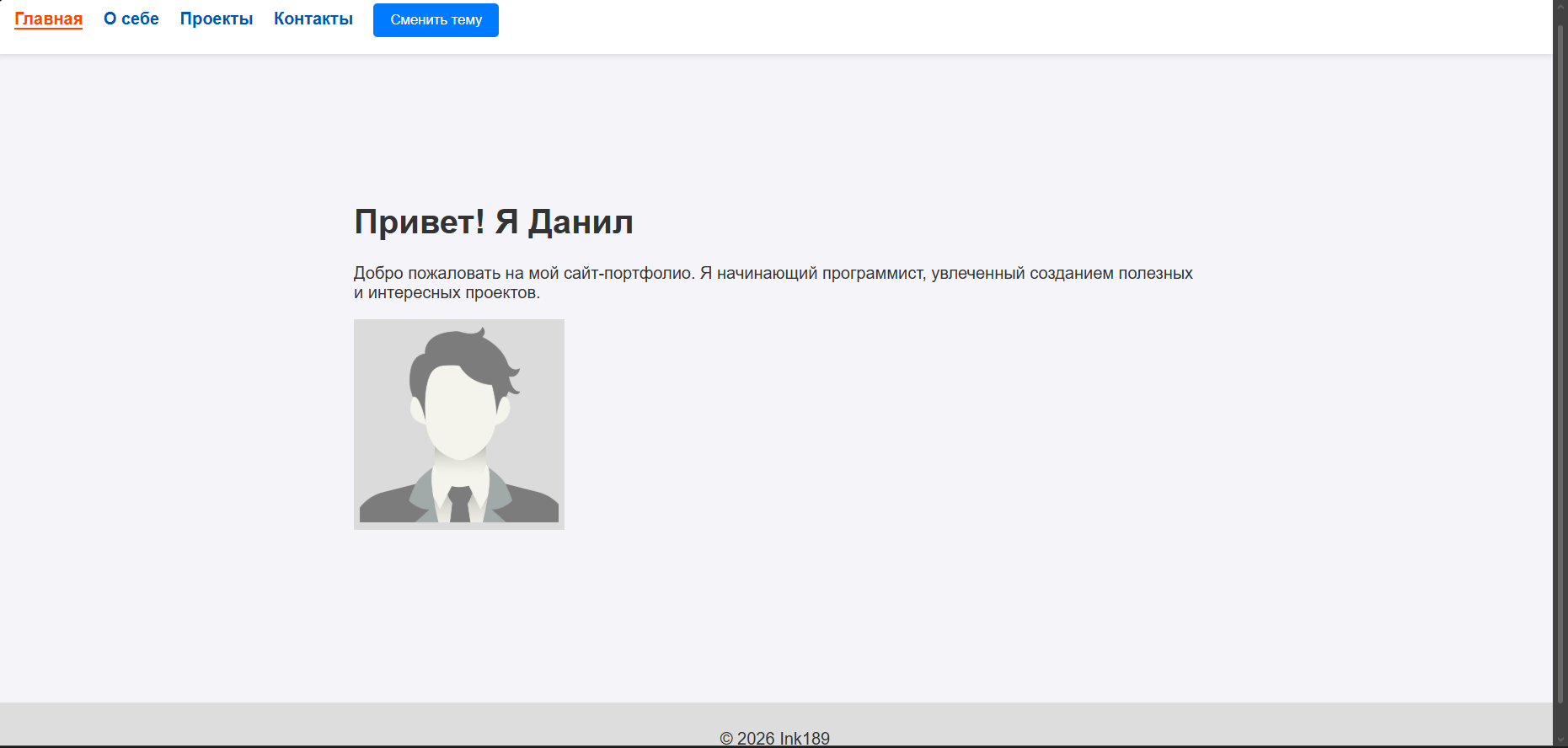Click the word увлеченный in the paragraph

point(977,273)
